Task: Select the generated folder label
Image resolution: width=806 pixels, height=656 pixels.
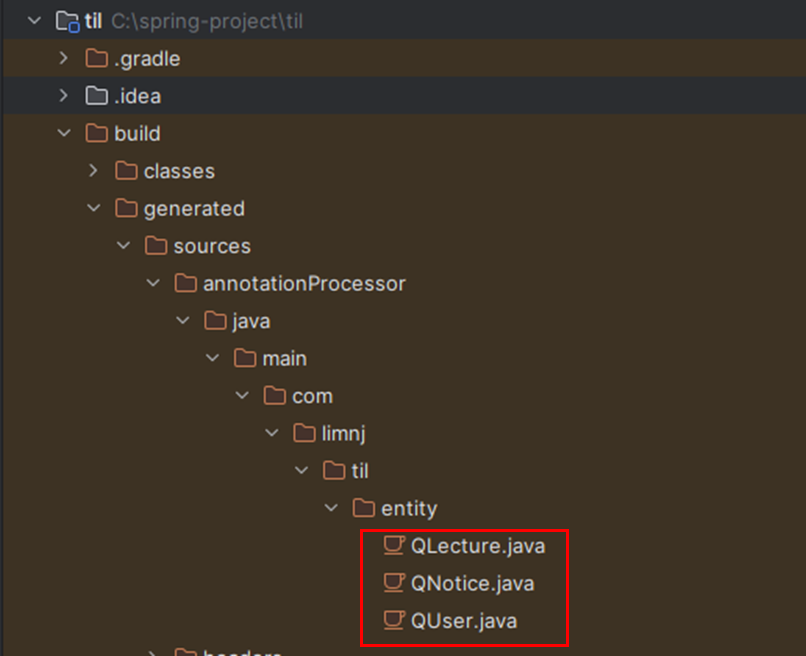Action: click(194, 209)
